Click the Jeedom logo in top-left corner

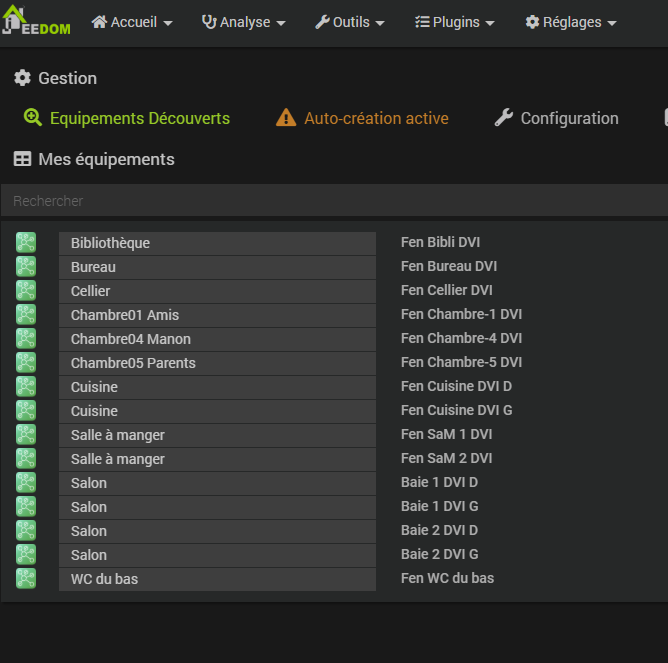tap(37, 22)
